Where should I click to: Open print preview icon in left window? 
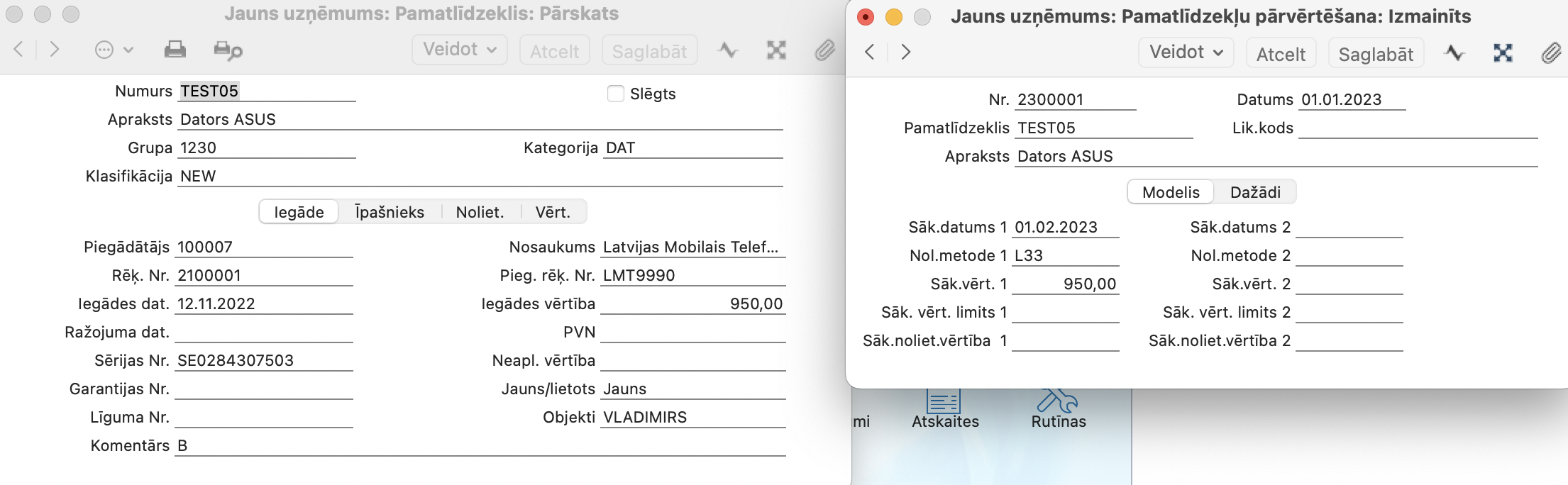[228, 50]
